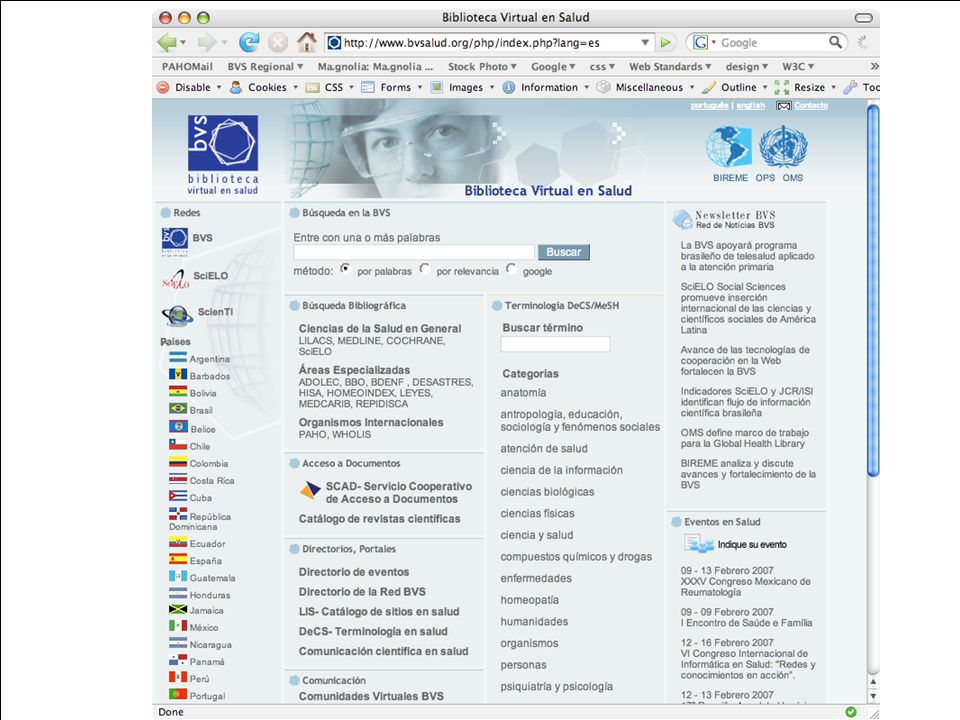Screen dimensions: 960x720
Task: Open the Magnolia bookmark
Action: (375, 66)
